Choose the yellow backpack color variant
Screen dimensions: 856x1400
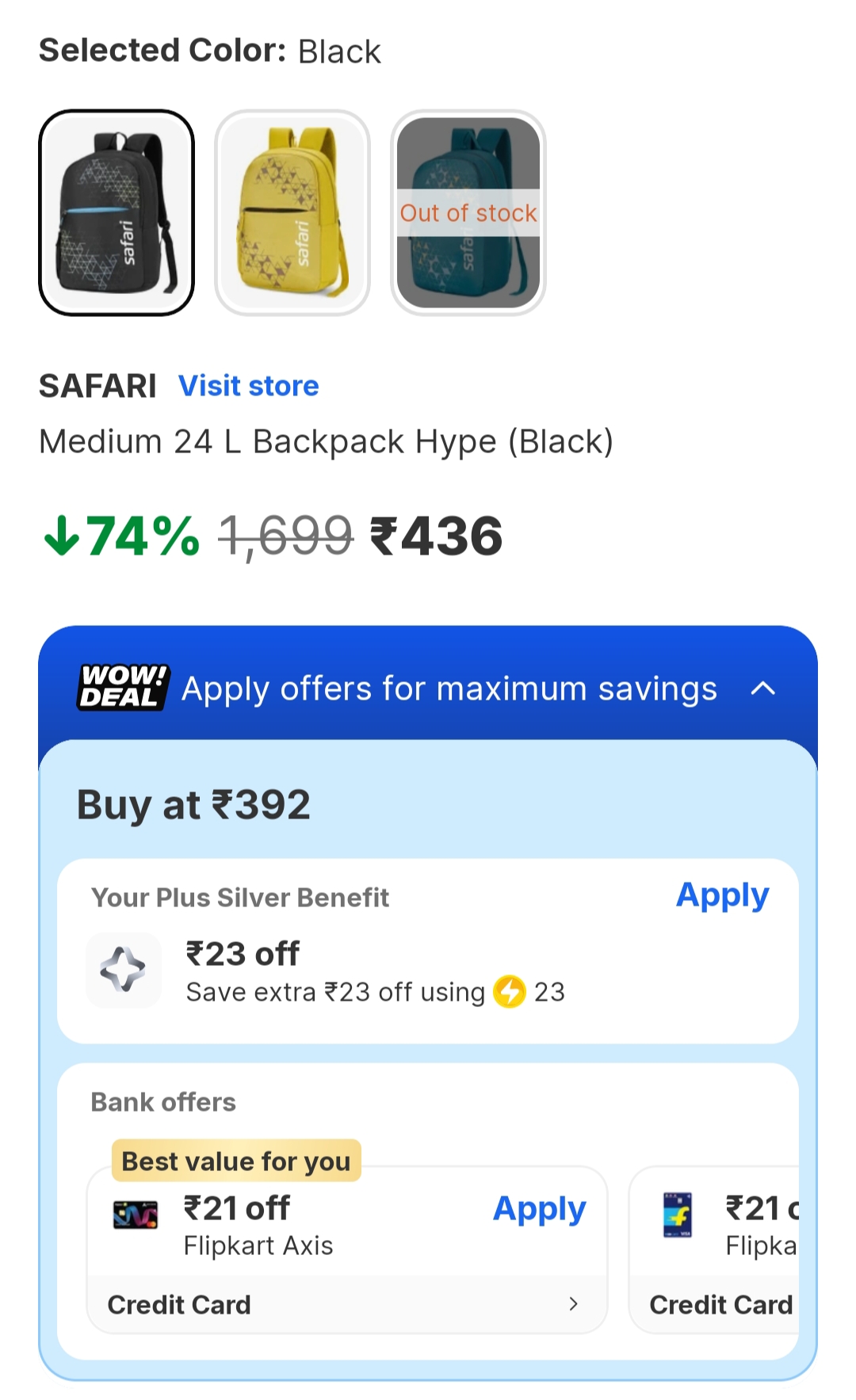coord(292,212)
